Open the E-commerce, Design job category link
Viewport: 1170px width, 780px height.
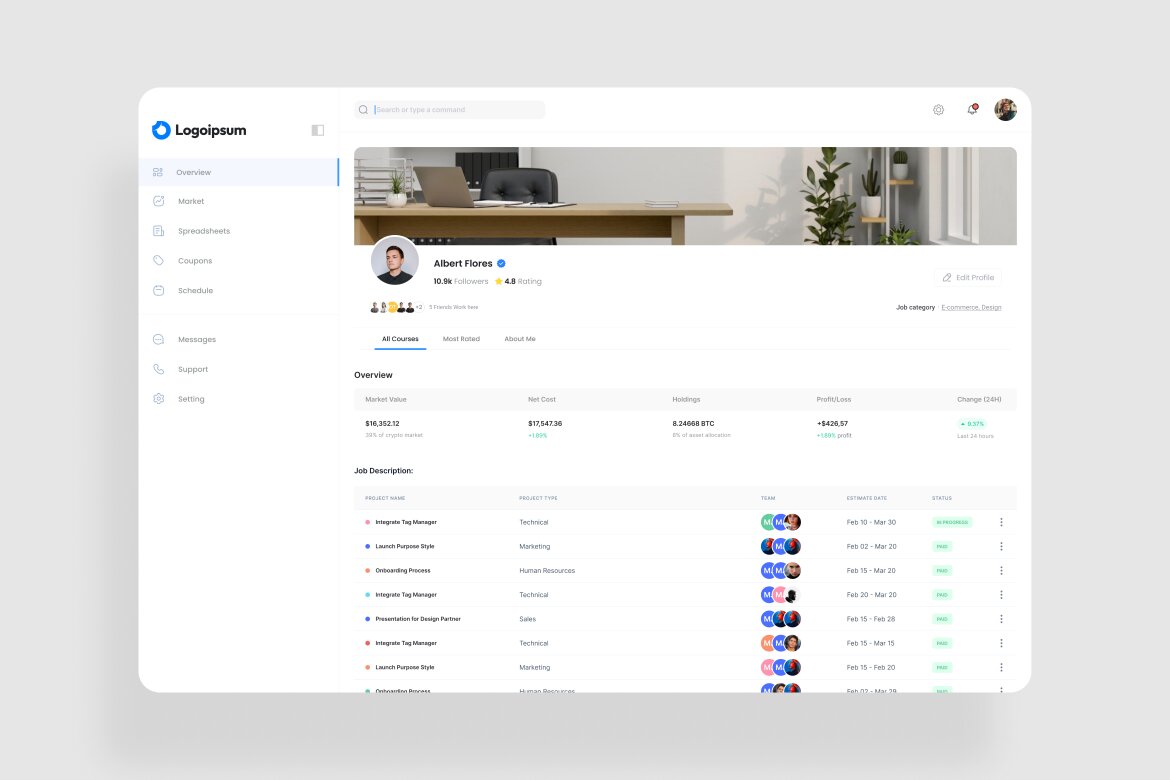click(x=971, y=307)
